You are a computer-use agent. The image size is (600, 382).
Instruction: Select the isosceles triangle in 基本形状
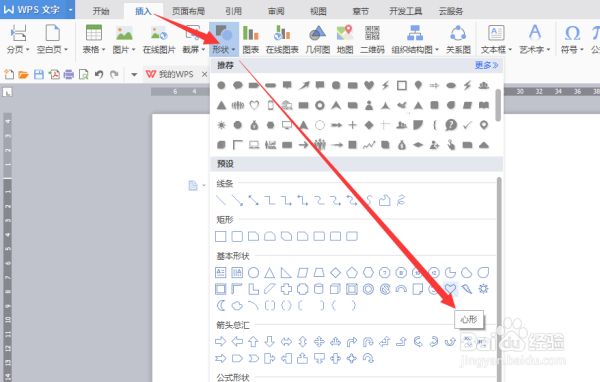(270, 273)
